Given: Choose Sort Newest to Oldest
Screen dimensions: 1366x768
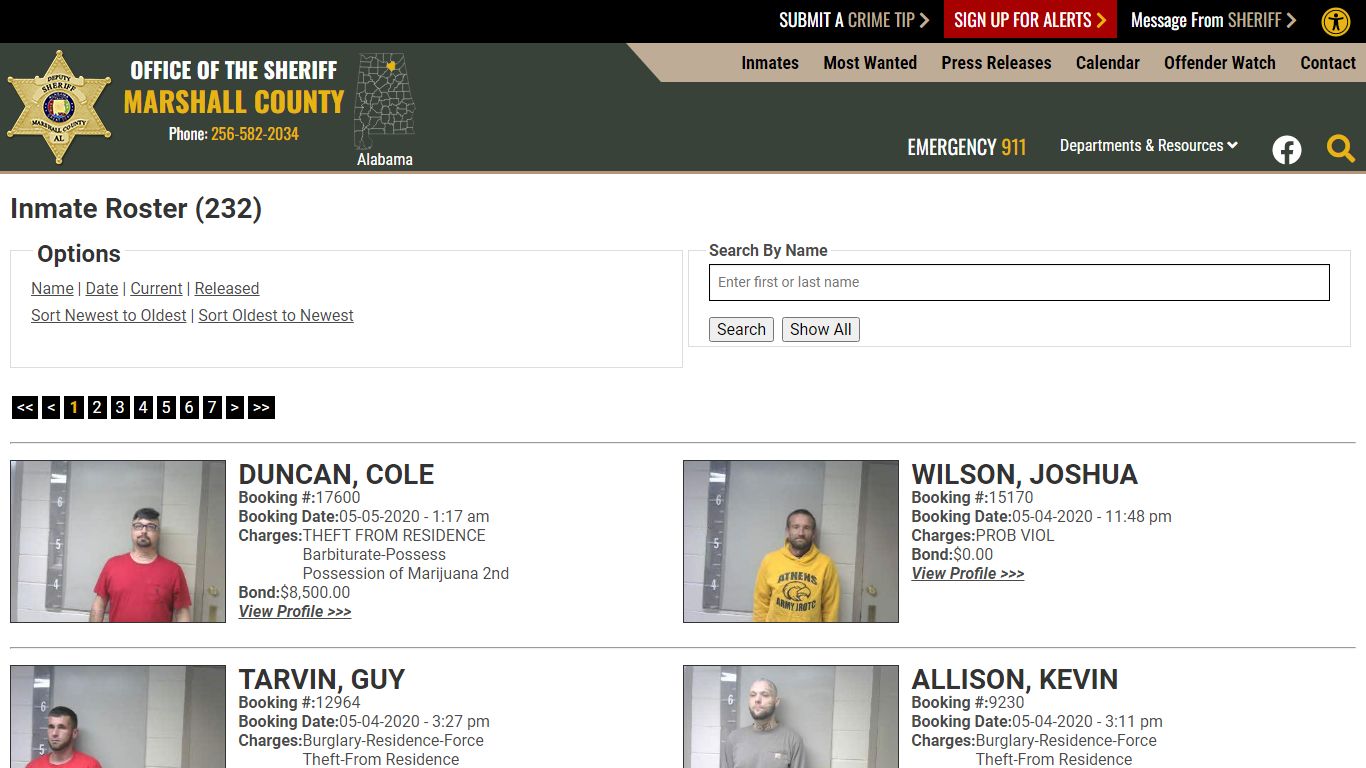Looking at the screenshot, I should tap(109, 315).
